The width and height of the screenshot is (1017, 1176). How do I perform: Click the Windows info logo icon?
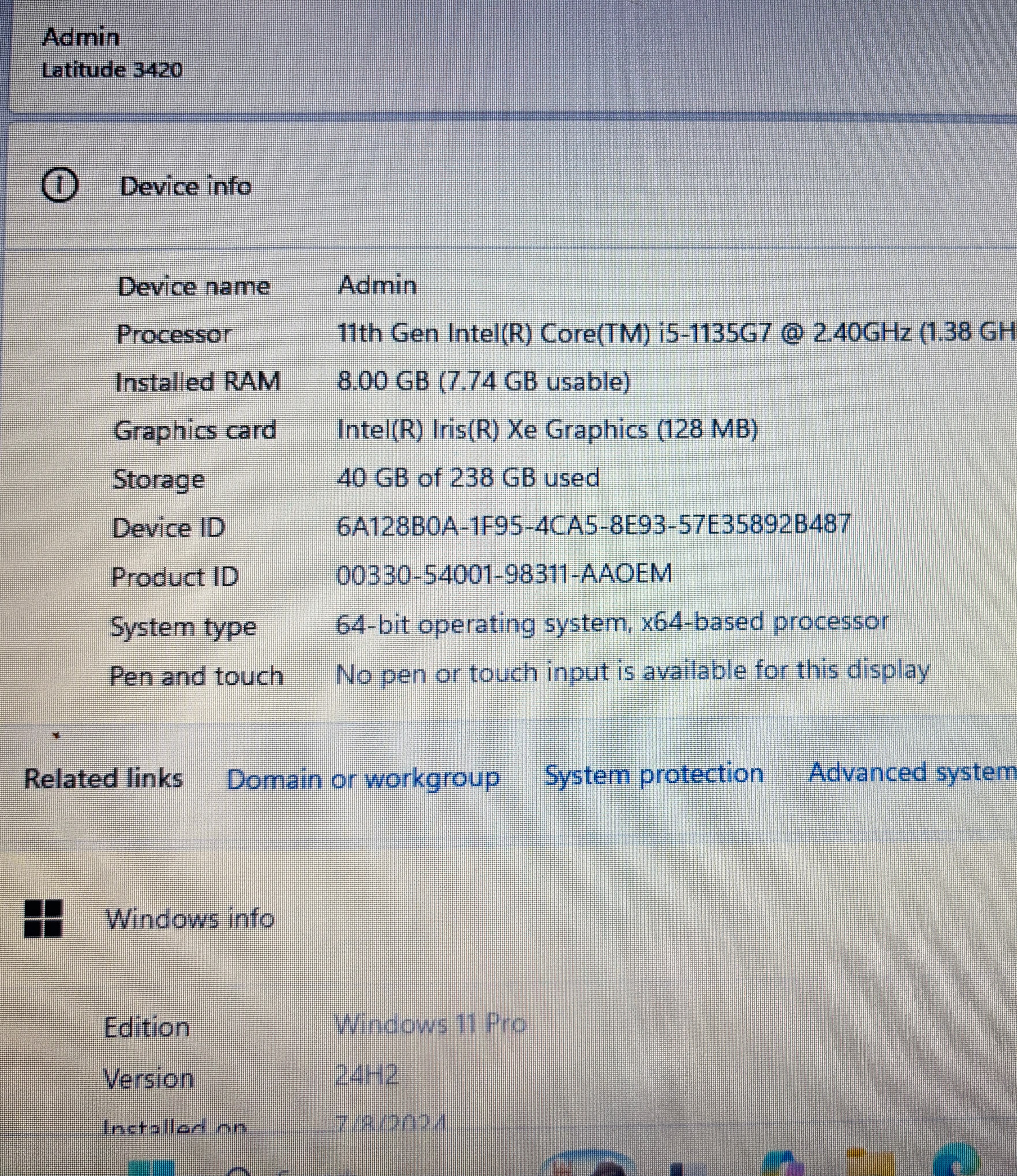coord(44,918)
